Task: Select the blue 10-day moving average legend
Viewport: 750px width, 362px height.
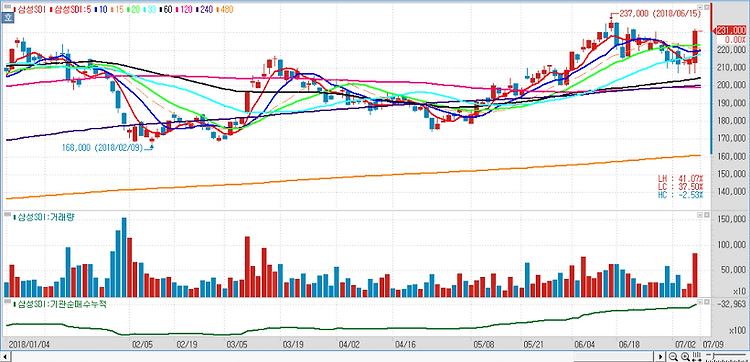Action: (102, 9)
